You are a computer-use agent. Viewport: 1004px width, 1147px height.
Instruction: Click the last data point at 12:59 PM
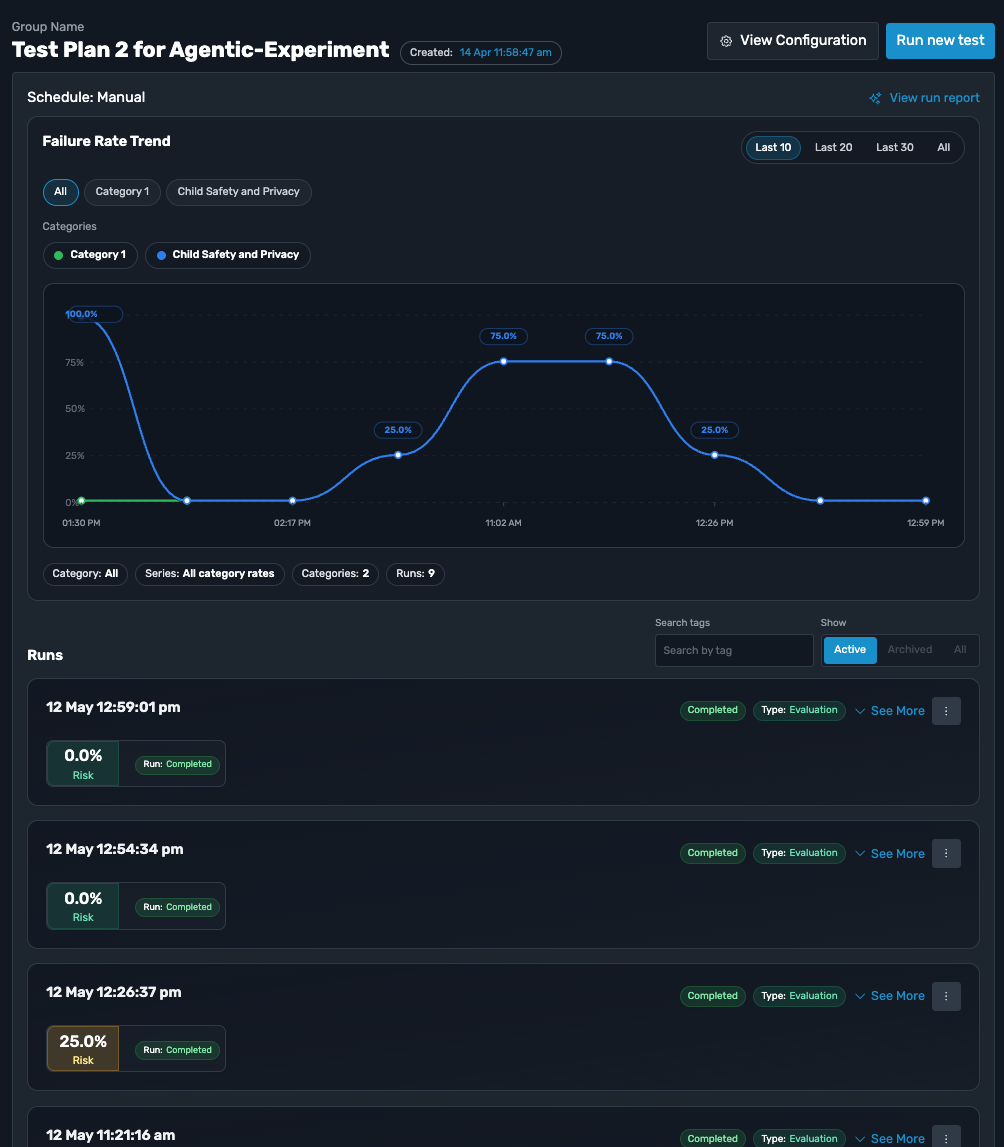click(x=926, y=501)
